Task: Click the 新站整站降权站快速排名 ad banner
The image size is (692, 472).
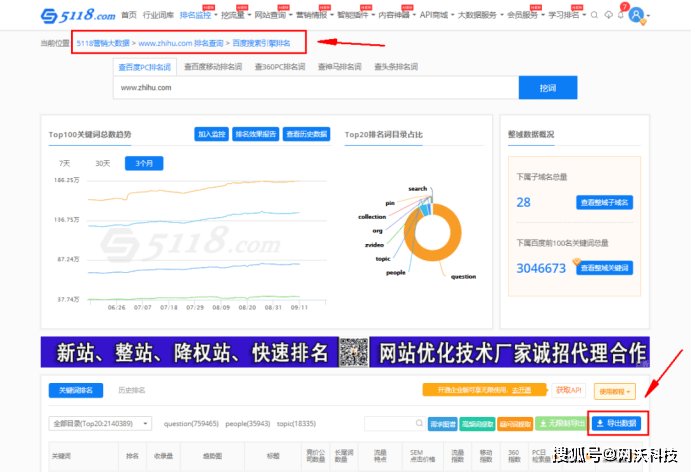Action: 189,352
